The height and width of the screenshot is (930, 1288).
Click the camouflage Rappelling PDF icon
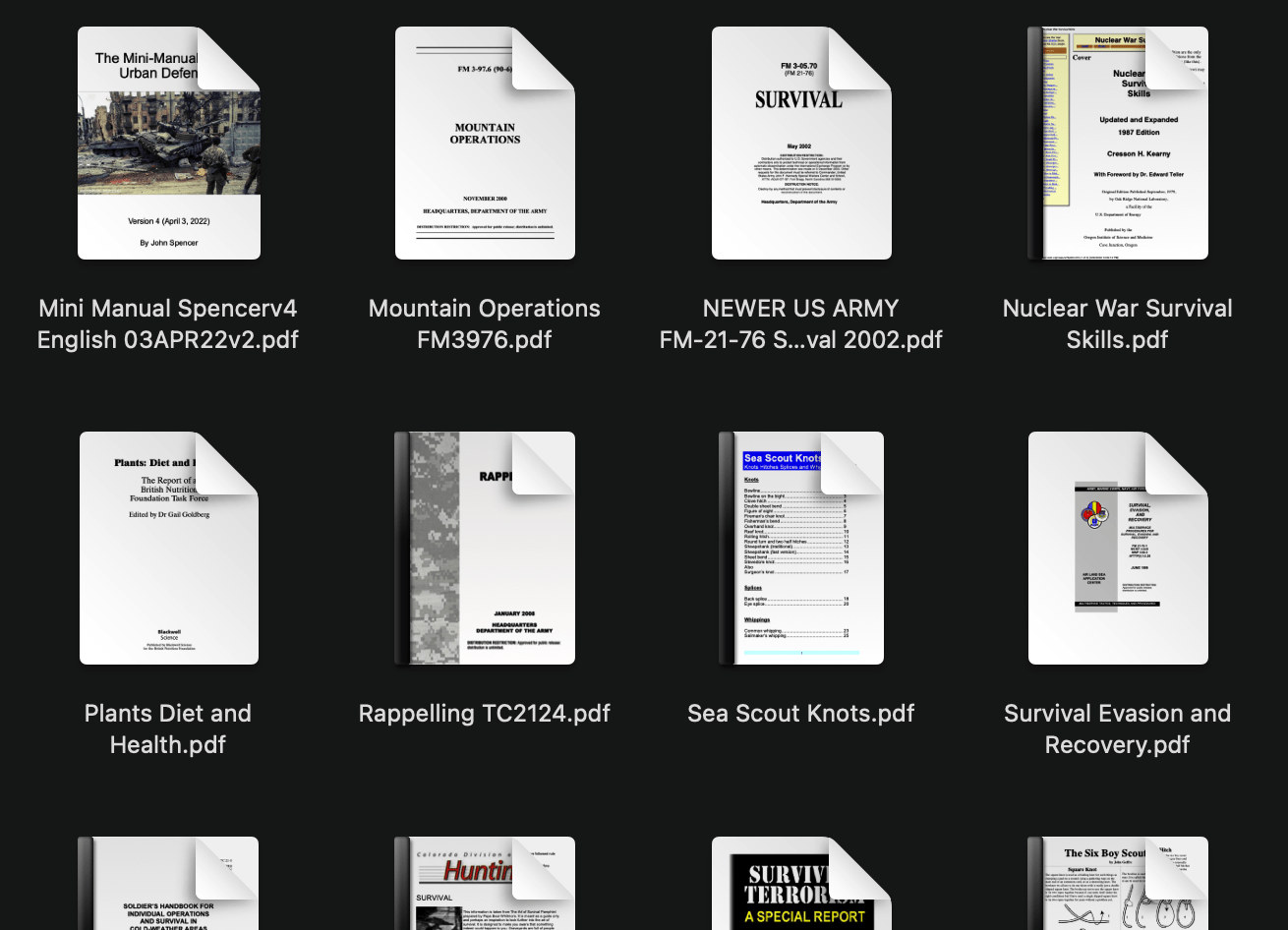[x=485, y=549]
